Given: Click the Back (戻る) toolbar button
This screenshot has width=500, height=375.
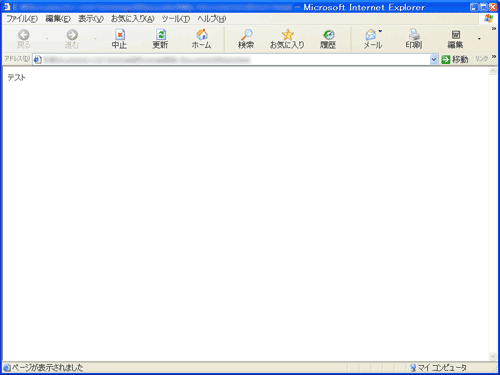Looking at the screenshot, I should point(24,39).
